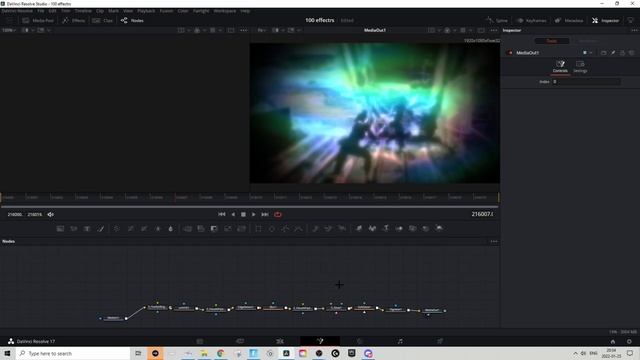Add a Matte Control node

(x=214, y=229)
